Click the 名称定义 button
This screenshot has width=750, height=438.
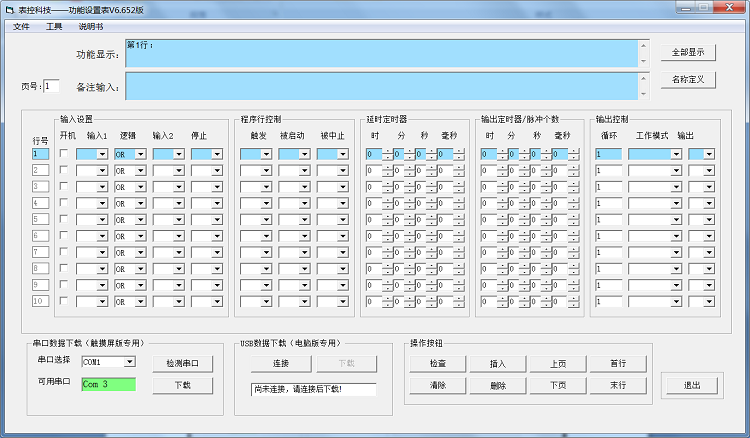point(688,79)
